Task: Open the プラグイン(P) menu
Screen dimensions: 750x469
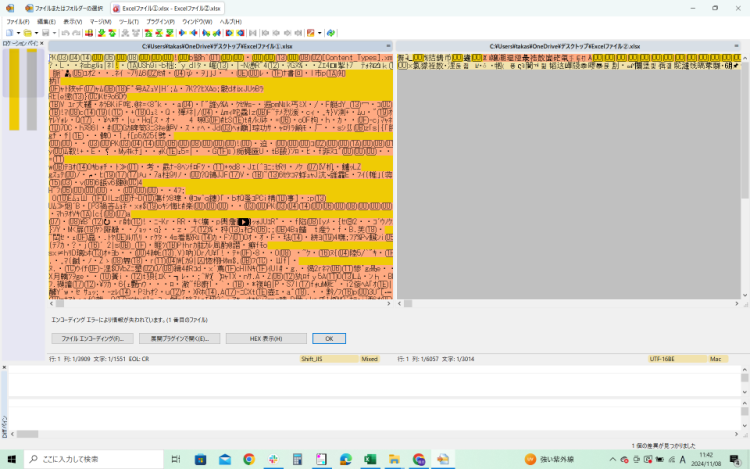Action: tap(160, 20)
